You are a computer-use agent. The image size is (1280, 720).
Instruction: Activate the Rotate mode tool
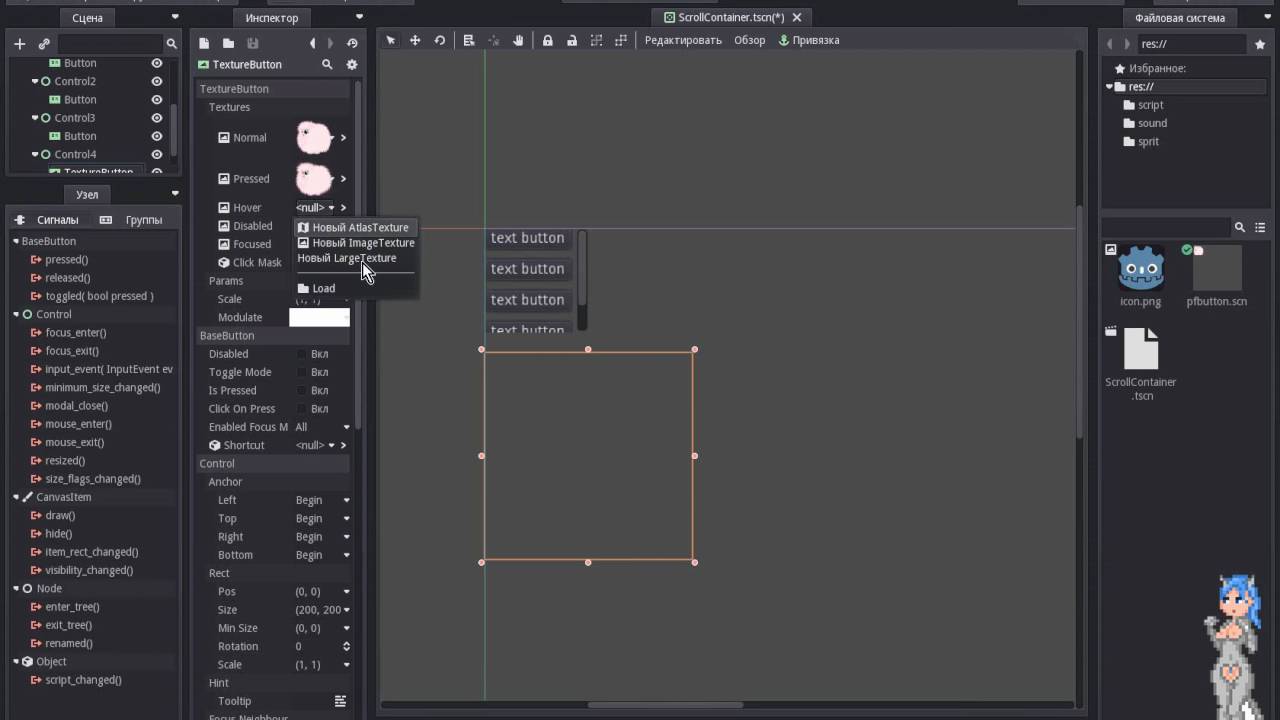click(x=439, y=40)
